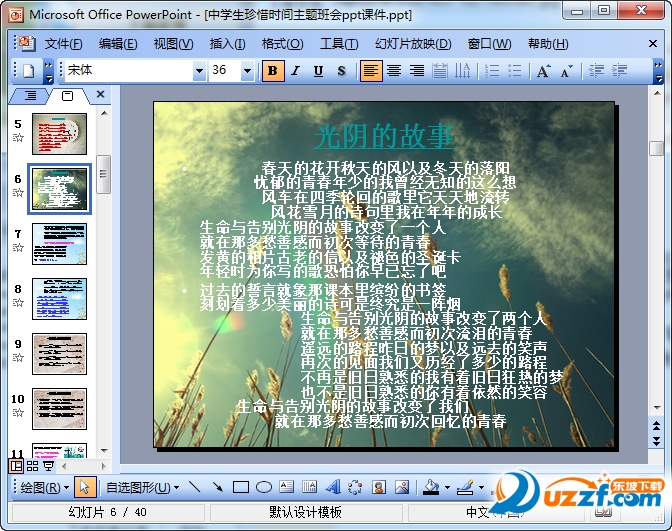
Task: Open the 视图(V) menu
Action: click(x=173, y=44)
